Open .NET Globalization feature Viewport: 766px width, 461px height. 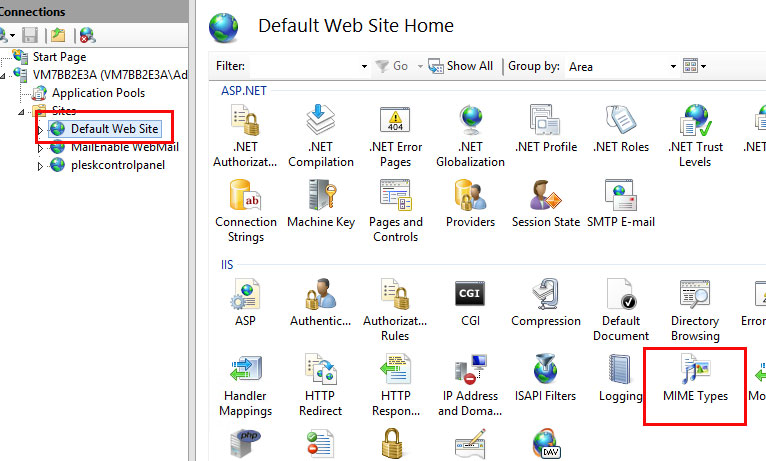tap(470, 136)
